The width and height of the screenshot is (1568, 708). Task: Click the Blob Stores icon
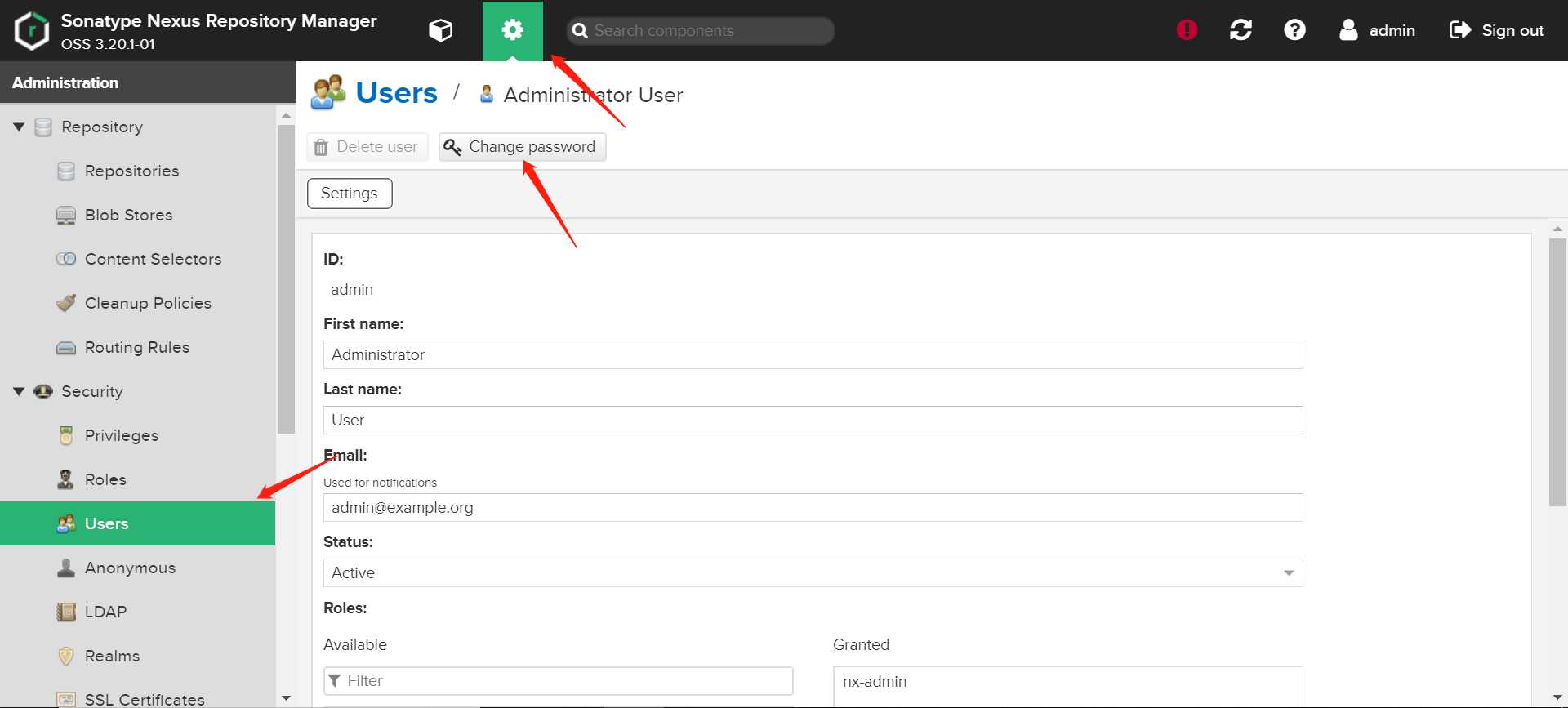[66, 216]
